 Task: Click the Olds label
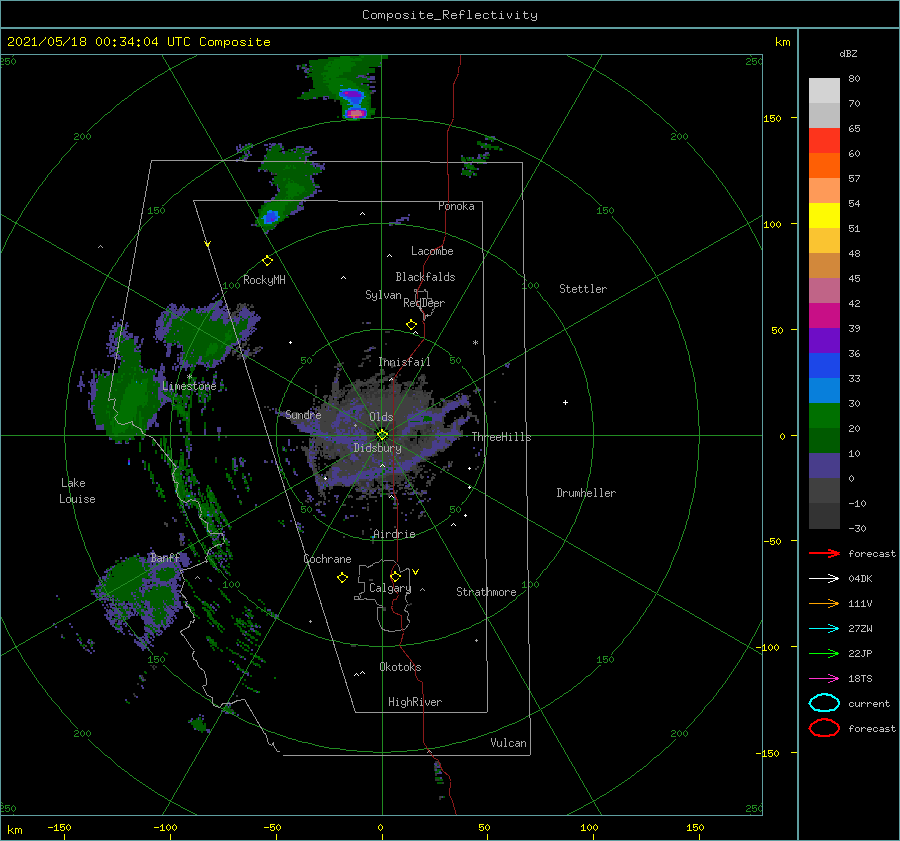[381, 417]
